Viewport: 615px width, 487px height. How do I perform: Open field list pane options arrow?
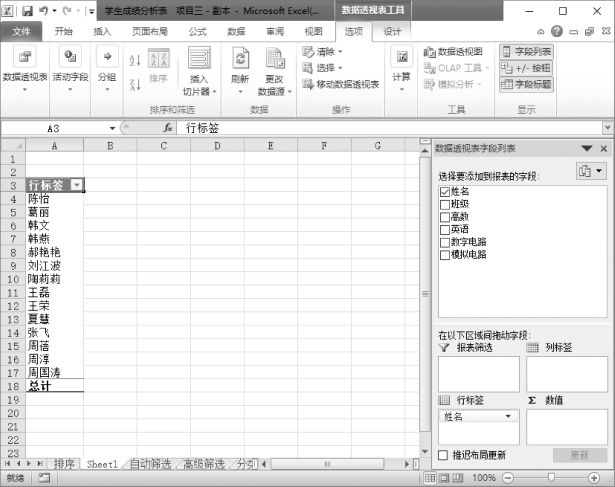point(587,148)
